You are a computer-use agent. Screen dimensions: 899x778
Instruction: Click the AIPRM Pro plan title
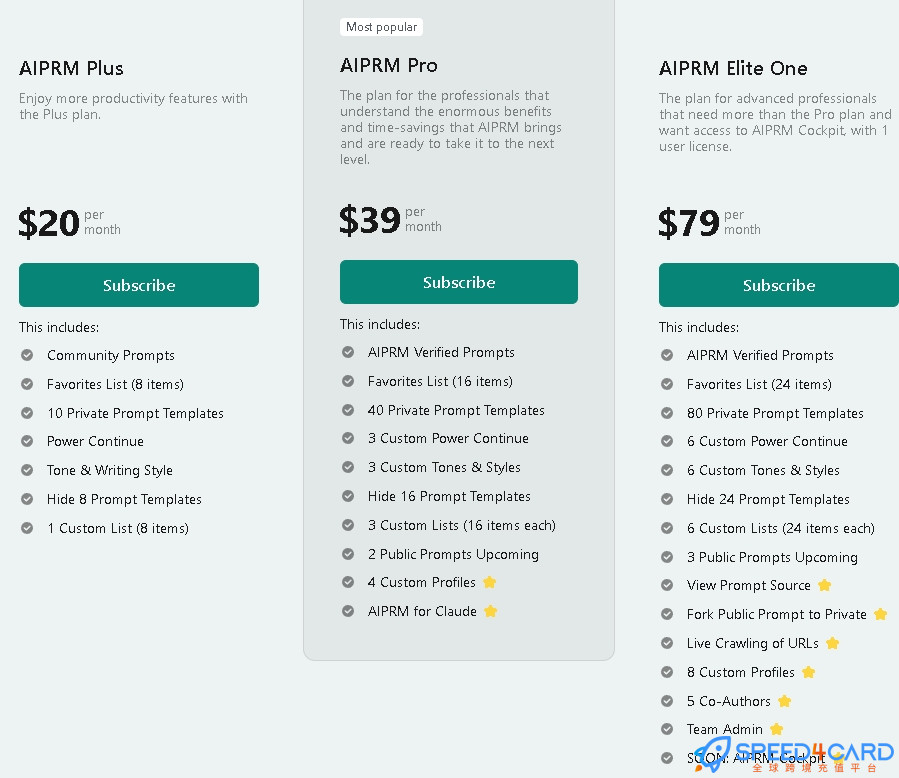click(x=389, y=65)
